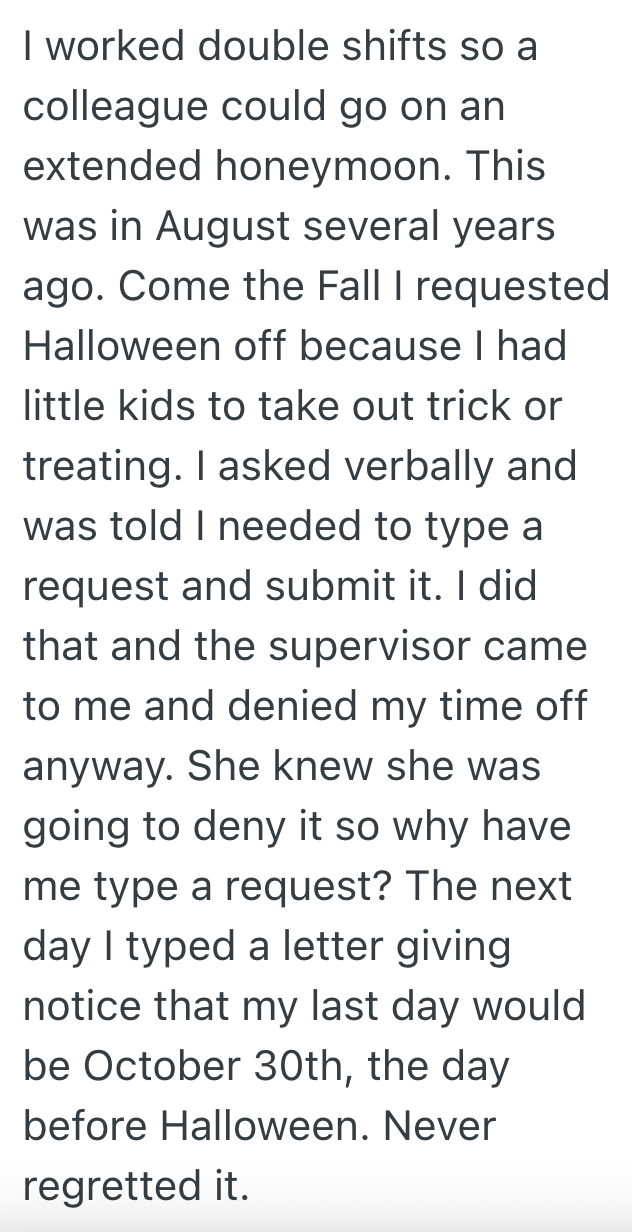The image size is (632, 1232).
Task: Click the word "submit" in the paragraph
Action: coord(330,586)
